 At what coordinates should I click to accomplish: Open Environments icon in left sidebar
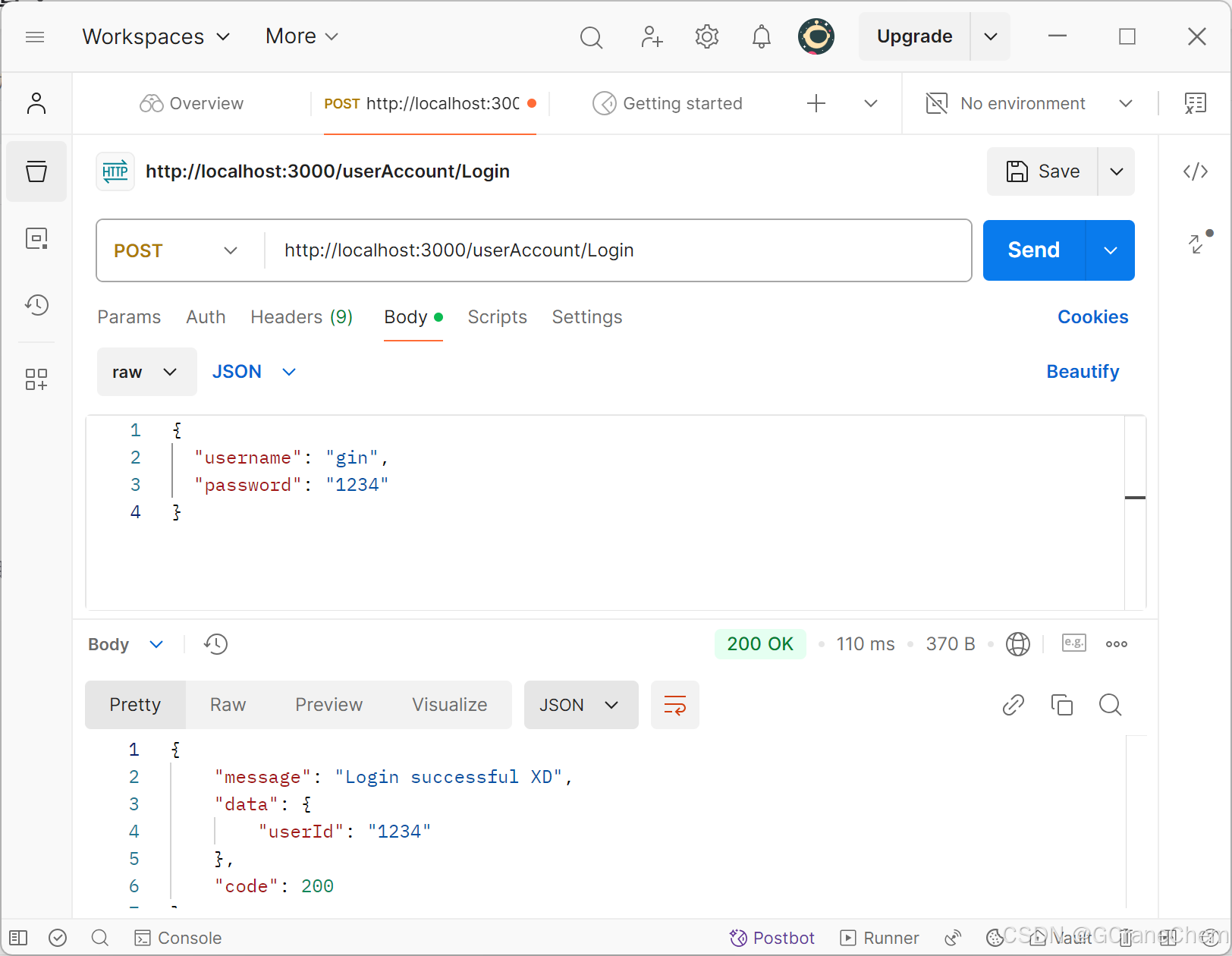coord(36,238)
